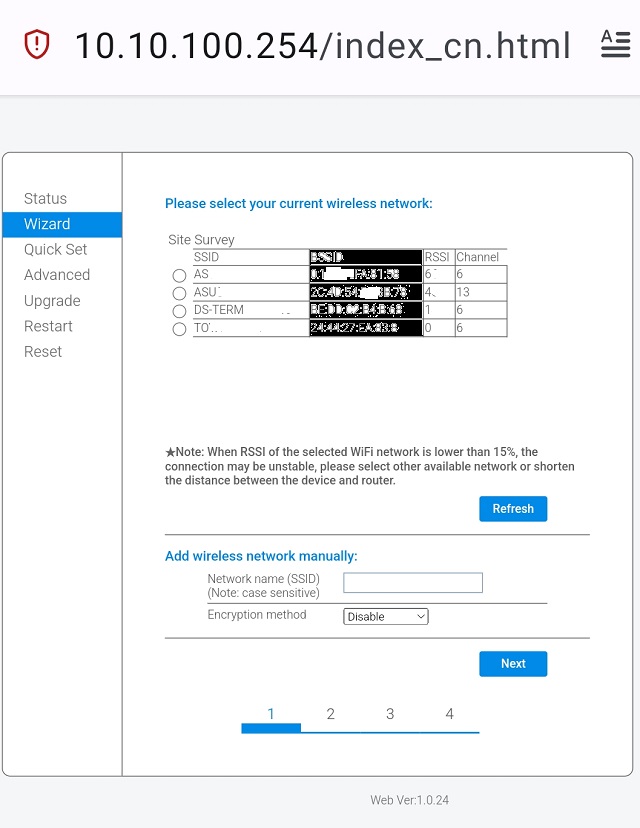Choose Reset from the sidebar

click(43, 352)
